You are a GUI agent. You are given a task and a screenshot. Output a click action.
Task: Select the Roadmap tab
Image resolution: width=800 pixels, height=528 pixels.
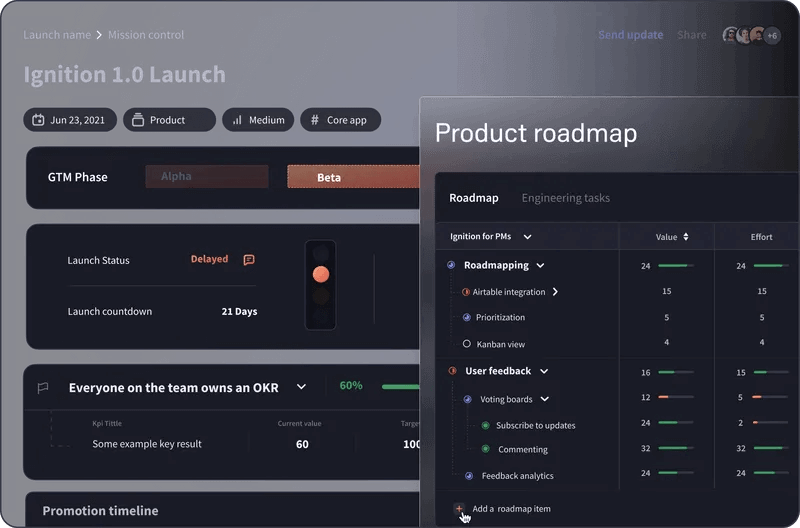pos(473,198)
